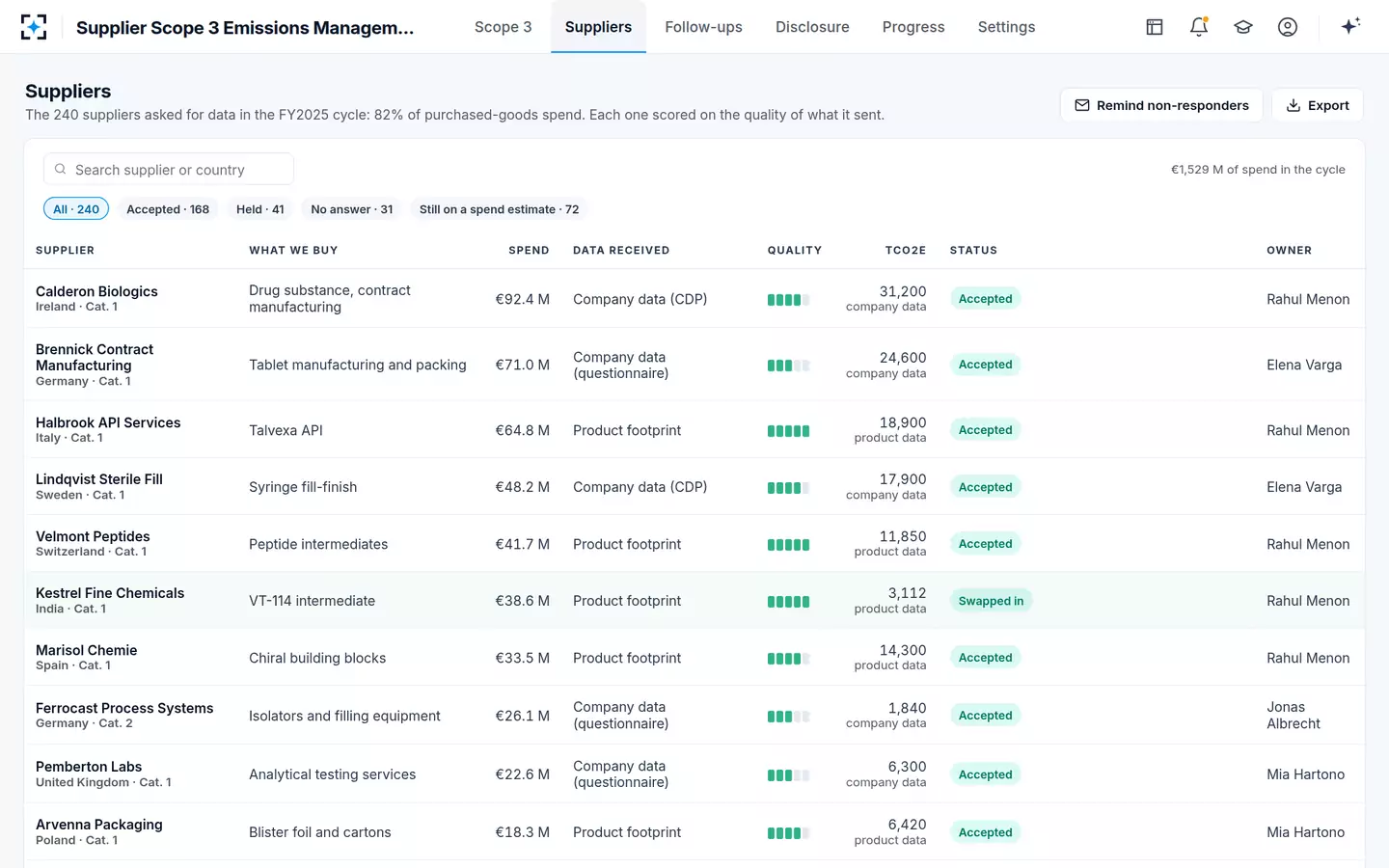Filter by No answer · 31
This screenshot has height=868, width=1389.
point(352,209)
